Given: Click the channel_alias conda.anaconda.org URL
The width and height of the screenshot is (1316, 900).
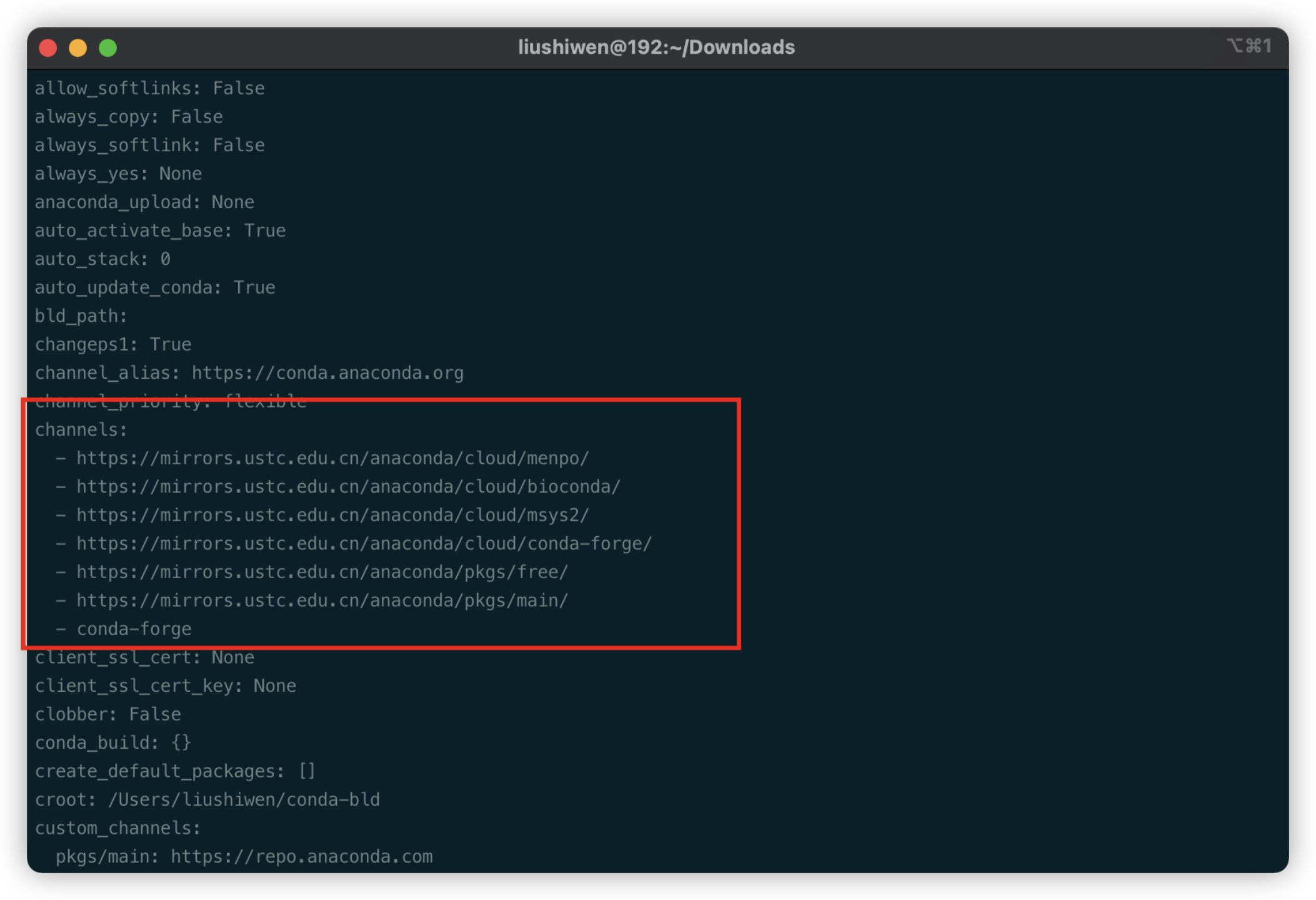Looking at the screenshot, I should point(327,373).
